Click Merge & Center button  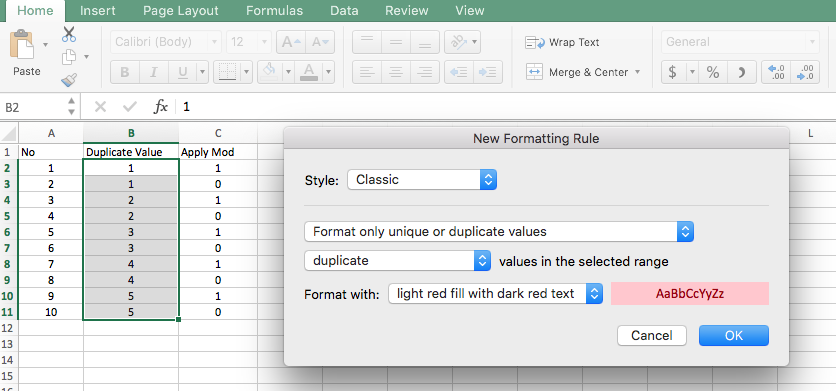[x=577, y=72]
